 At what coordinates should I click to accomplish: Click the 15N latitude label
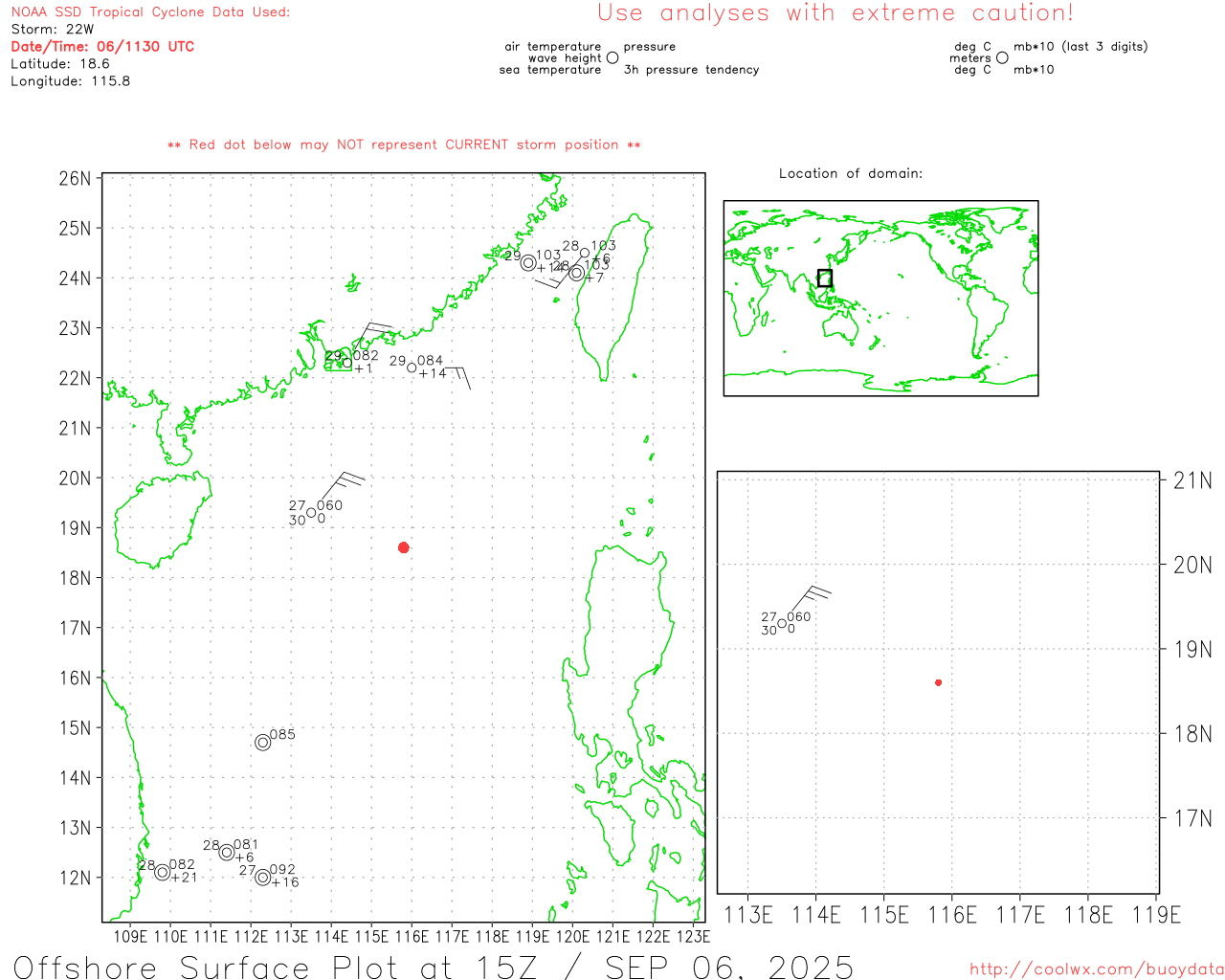pyautogui.click(x=75, y=728)
